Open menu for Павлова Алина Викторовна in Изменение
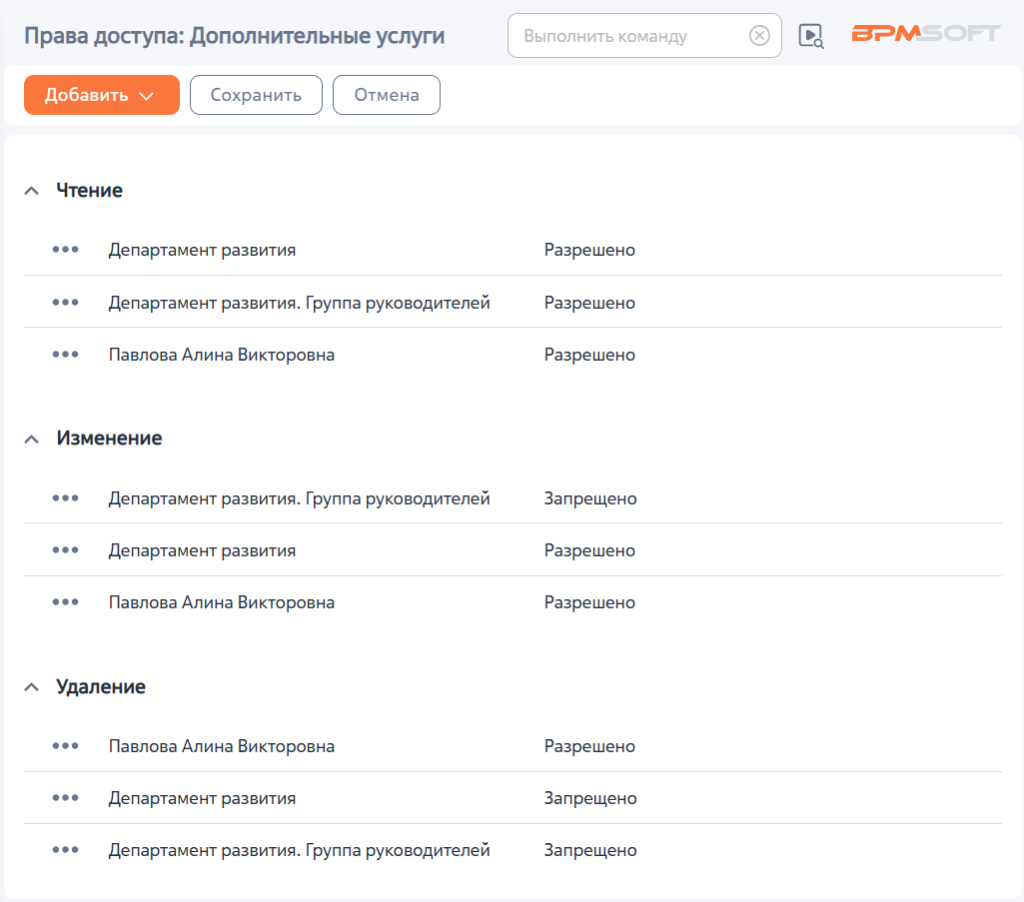1024x902 pixels. [x=65, y=602]
